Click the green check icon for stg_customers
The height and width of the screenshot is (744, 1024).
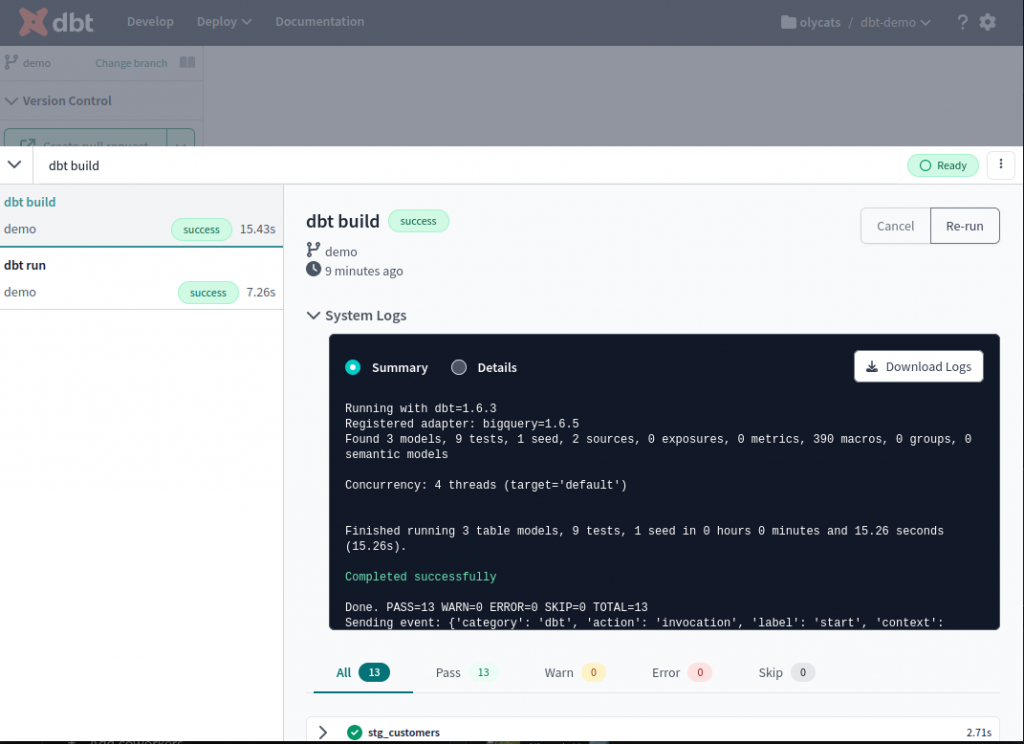(x=355, y=732)
